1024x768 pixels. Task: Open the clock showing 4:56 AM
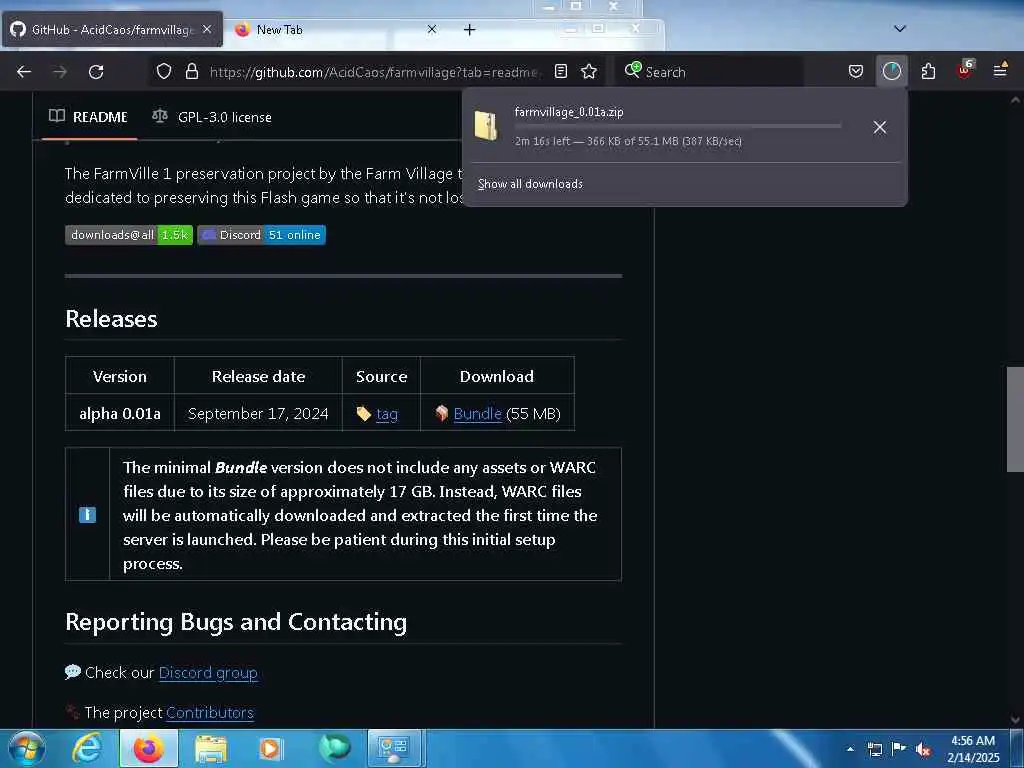972,748
